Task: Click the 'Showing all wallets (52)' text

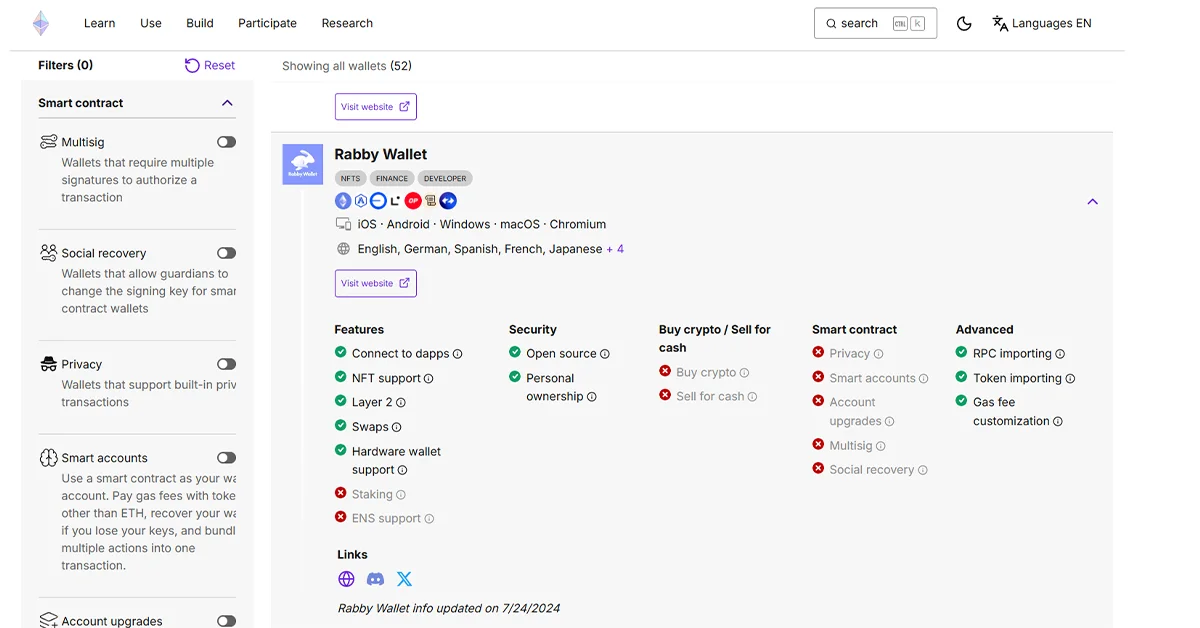Action: click(x=347, y=66)
